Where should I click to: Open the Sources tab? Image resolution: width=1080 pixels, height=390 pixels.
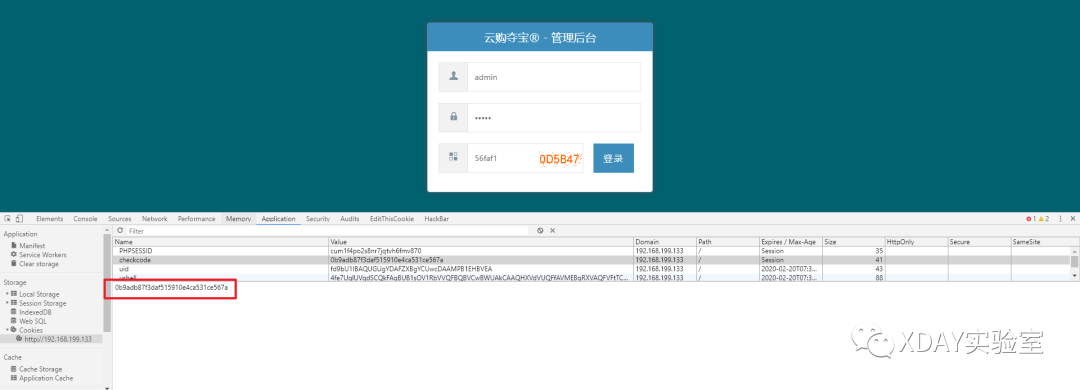[x=120, y=218]
